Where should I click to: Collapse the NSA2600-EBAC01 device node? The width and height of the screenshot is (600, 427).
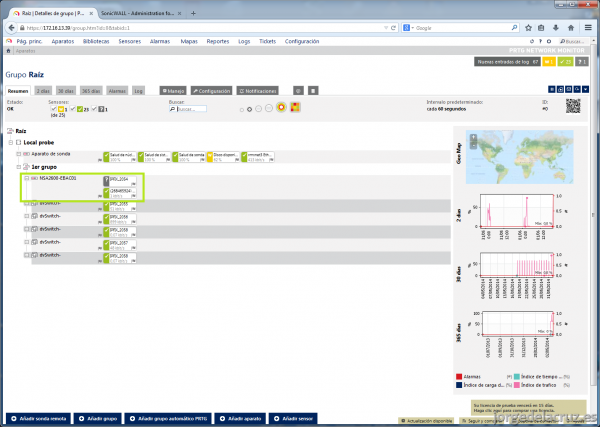(27, 178)
